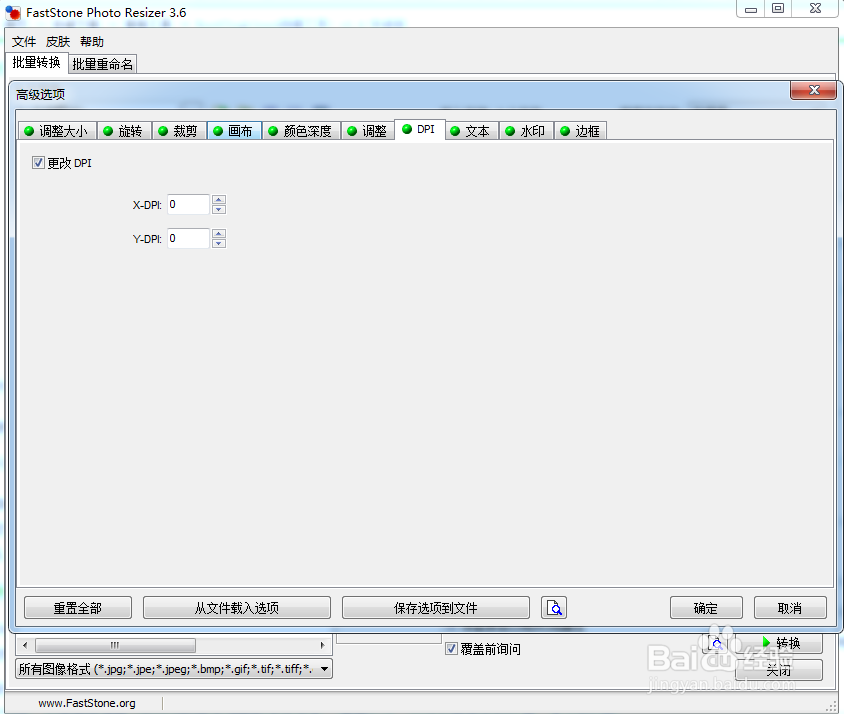Viewport: 844px width, 714px height.
Task: Open the 文件 menu
Action: [x=24, y=42]
